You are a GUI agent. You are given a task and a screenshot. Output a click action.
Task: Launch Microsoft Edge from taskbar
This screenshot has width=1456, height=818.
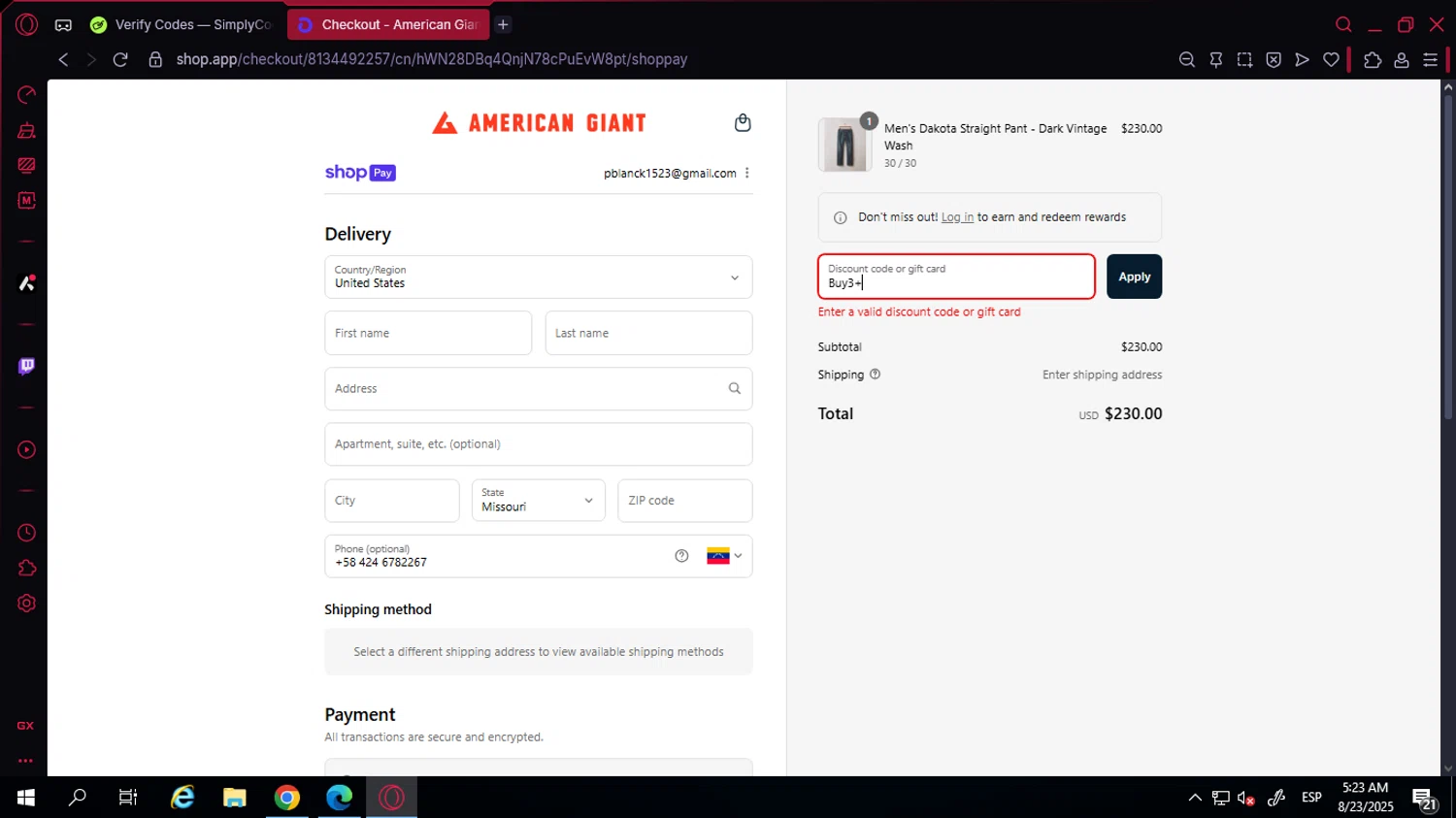tap(340, 798)
